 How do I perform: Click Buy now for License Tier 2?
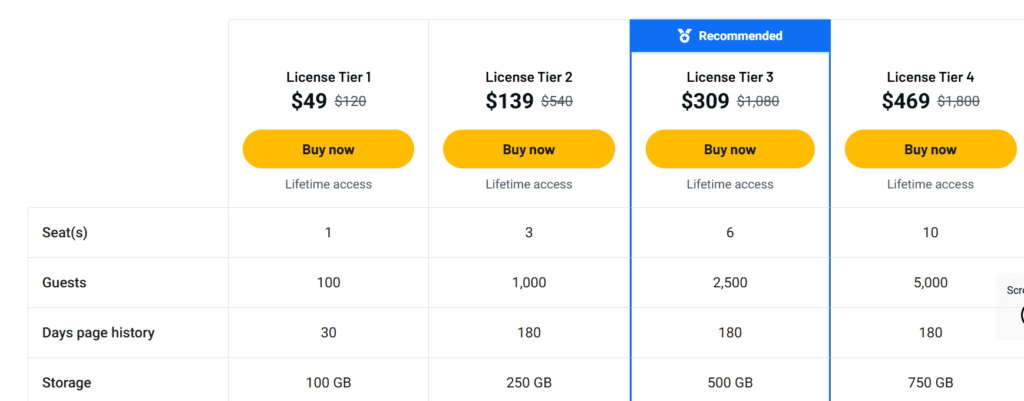[x=529, y=149]
